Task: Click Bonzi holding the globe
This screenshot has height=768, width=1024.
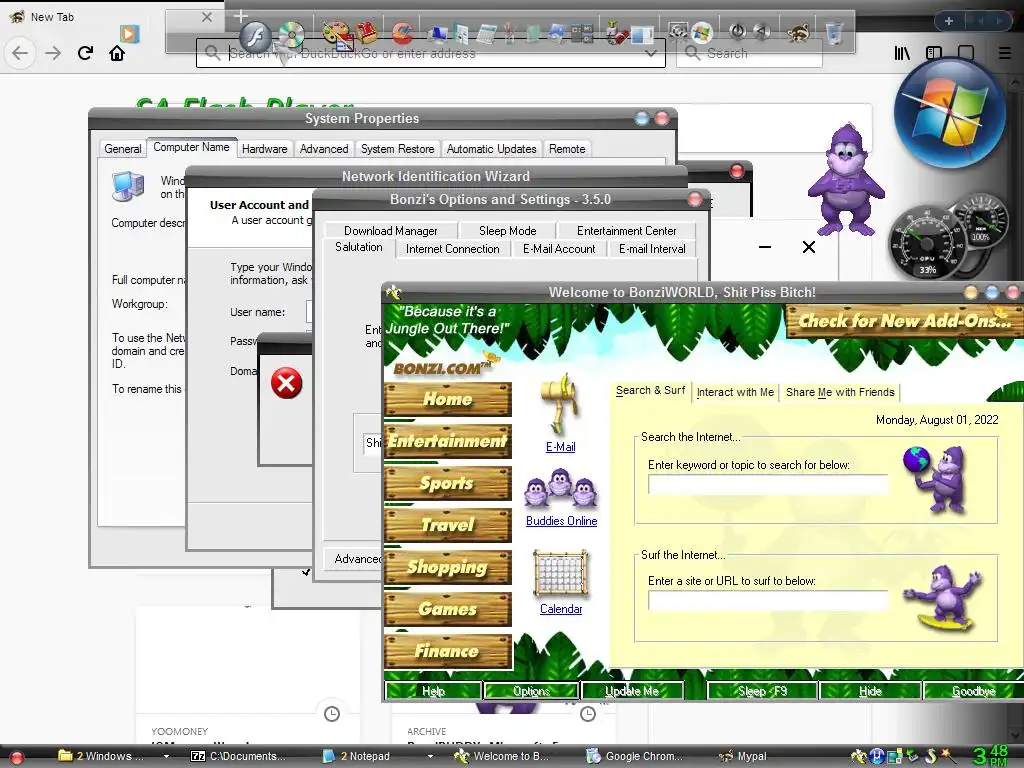Action: (935, 480)
